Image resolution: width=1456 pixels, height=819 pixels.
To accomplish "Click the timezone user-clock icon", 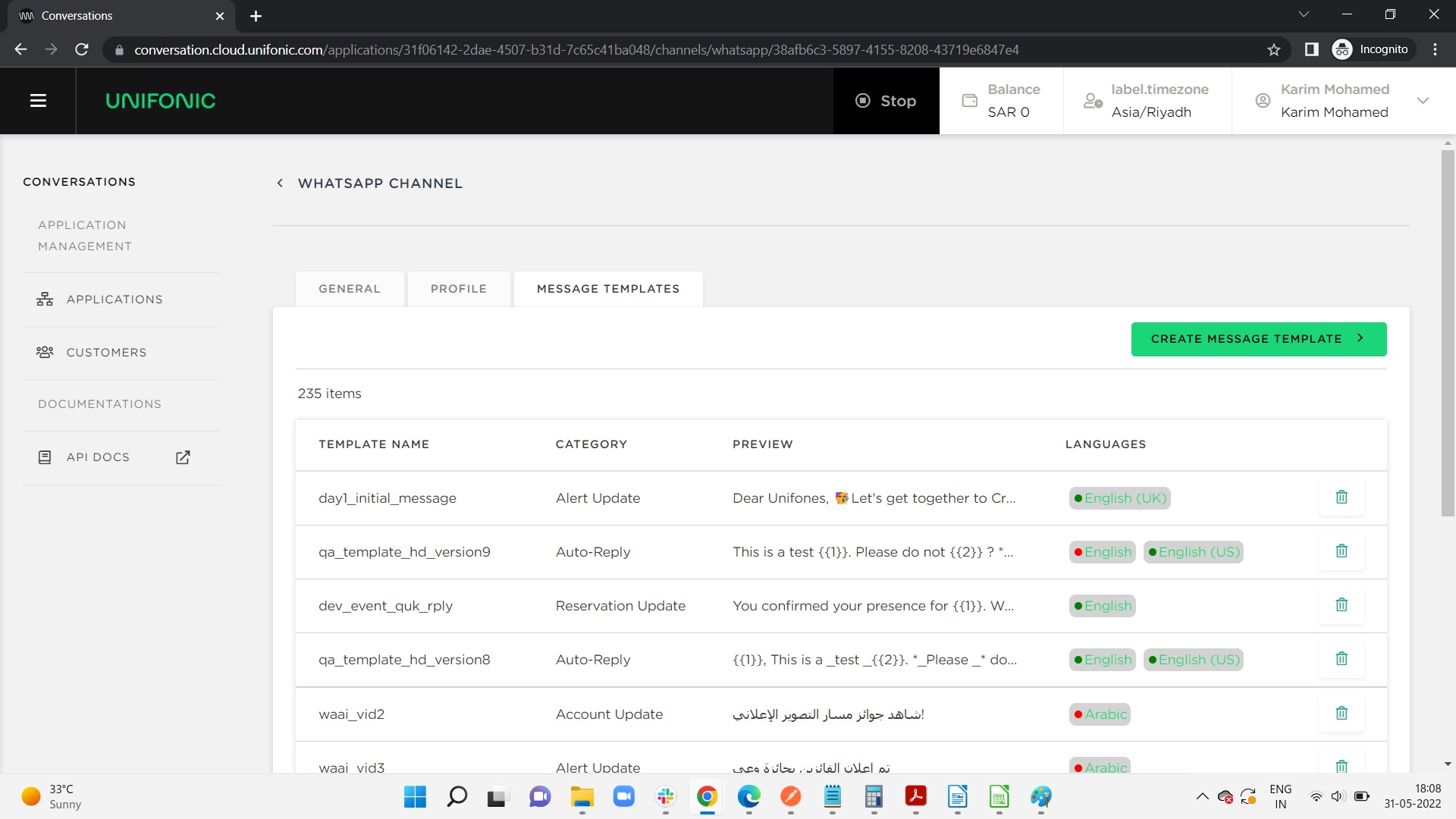I will point(1093,101).
